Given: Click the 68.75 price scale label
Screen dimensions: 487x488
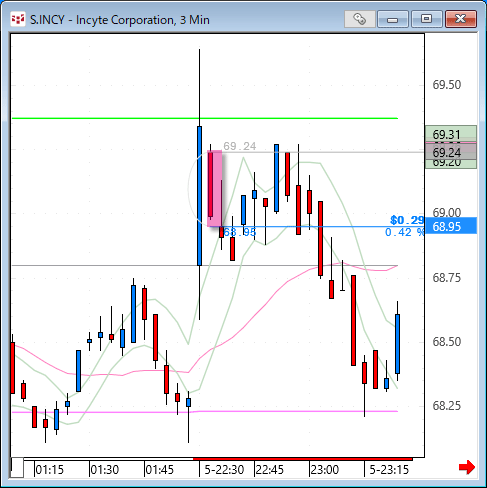Looking at the screenshot, I should 447,277.
